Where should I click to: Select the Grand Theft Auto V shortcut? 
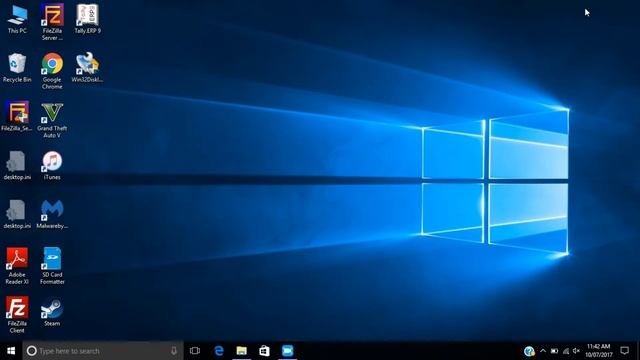coord(52,120)
